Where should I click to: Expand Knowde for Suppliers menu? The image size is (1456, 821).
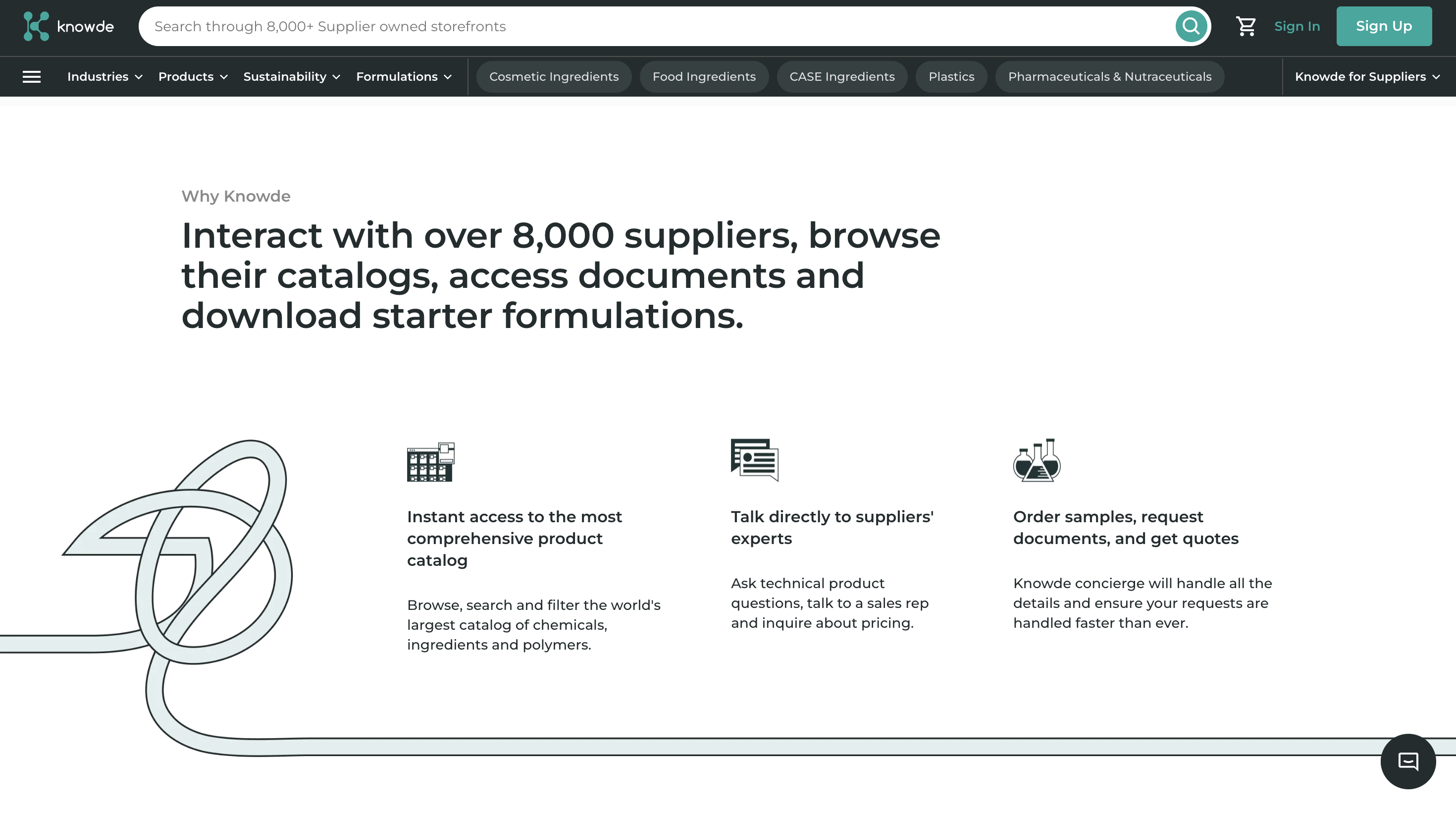1367,77
